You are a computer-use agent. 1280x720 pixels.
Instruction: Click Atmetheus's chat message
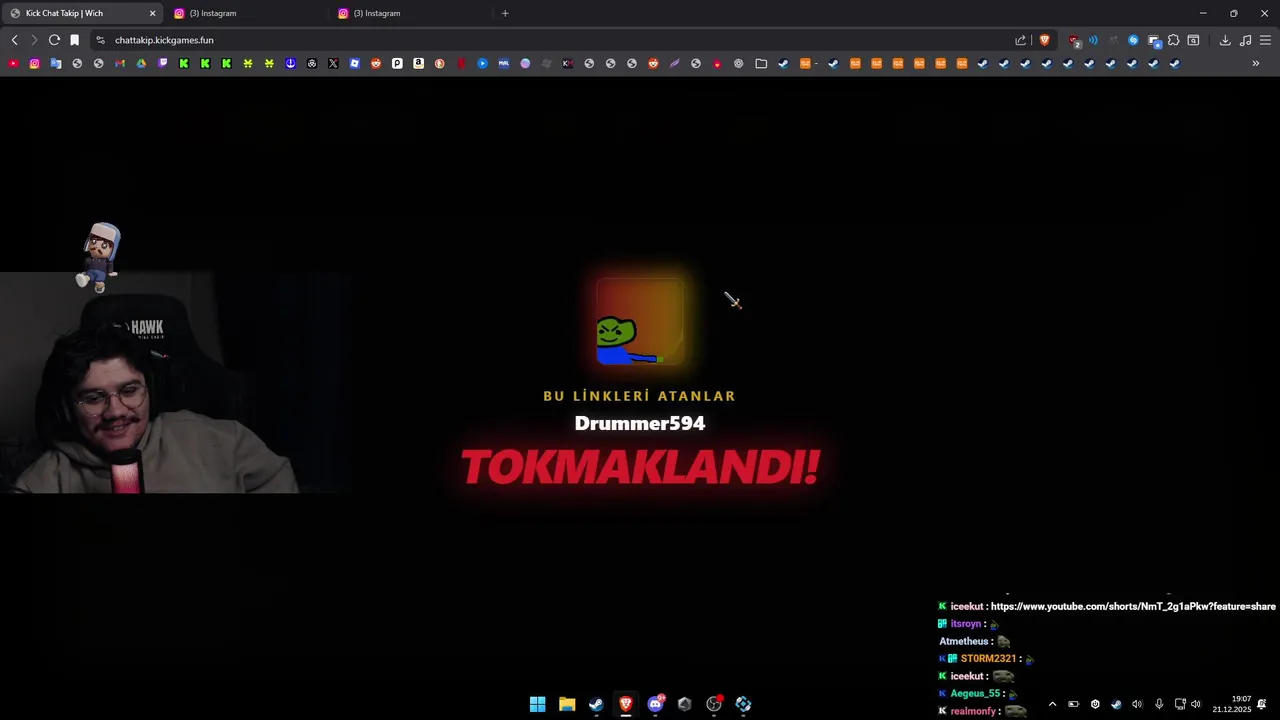point(975,641)
